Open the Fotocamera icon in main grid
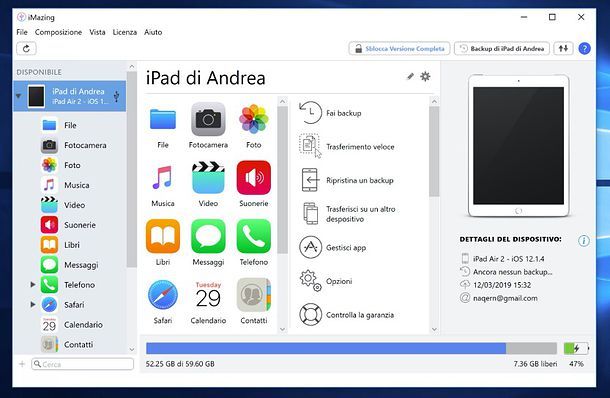The height and width of the screenshot is (398, 610). tap(208, 119)
